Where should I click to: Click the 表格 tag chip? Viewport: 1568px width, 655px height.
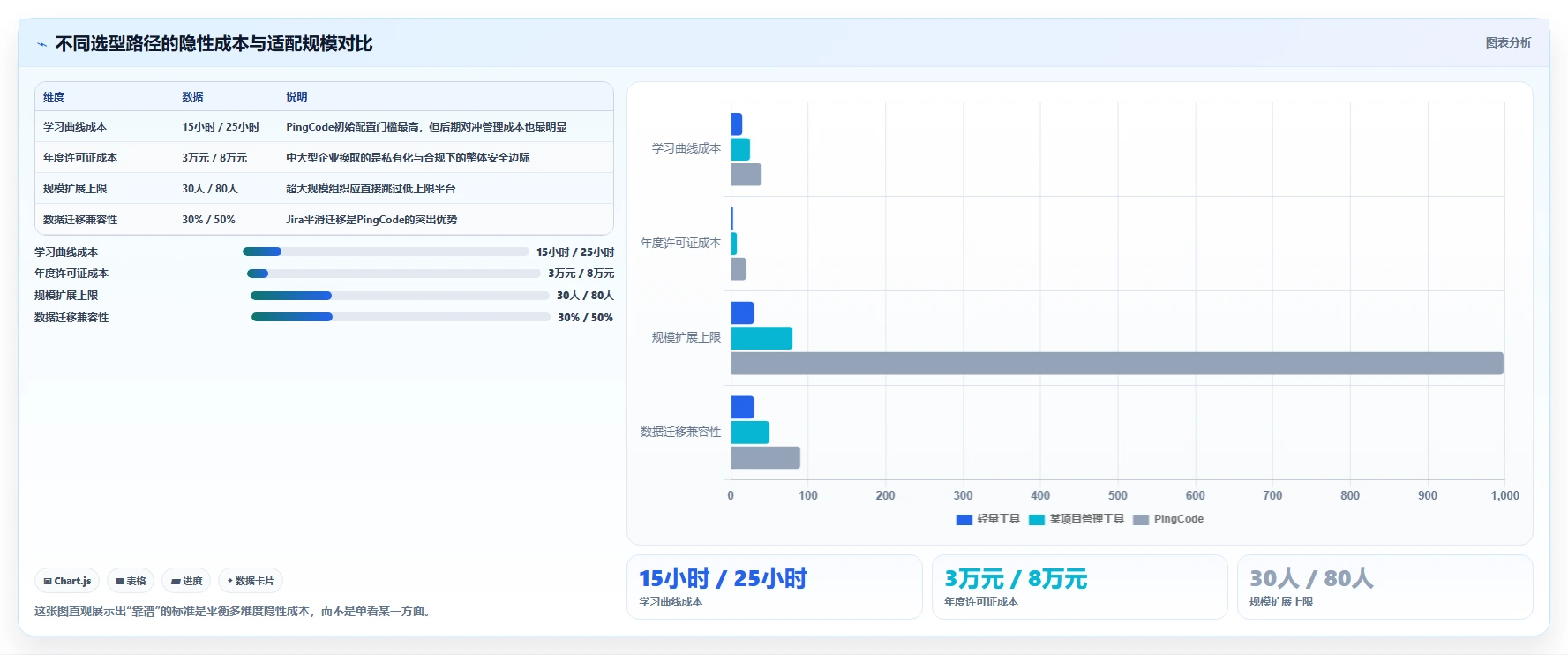pos(131,581)
